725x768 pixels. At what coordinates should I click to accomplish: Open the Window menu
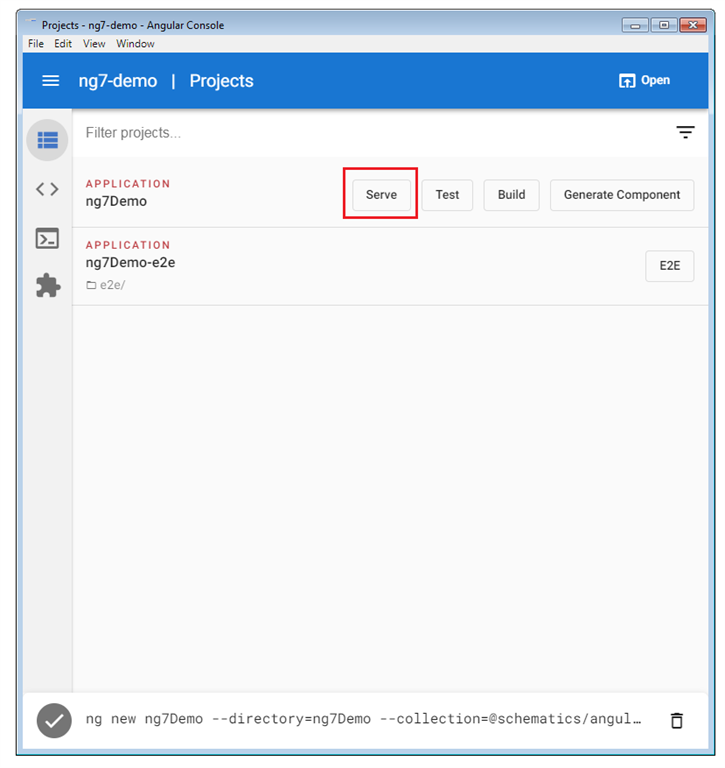click(x=135, y=44)
